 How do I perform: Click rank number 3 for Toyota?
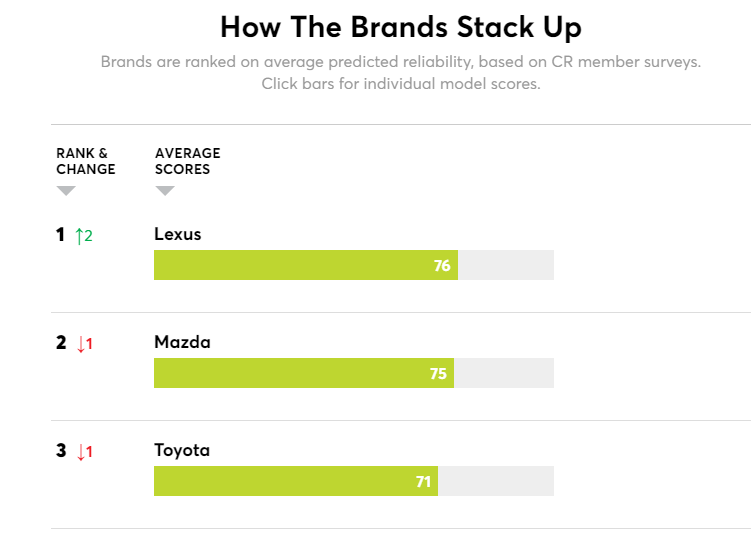61,451
